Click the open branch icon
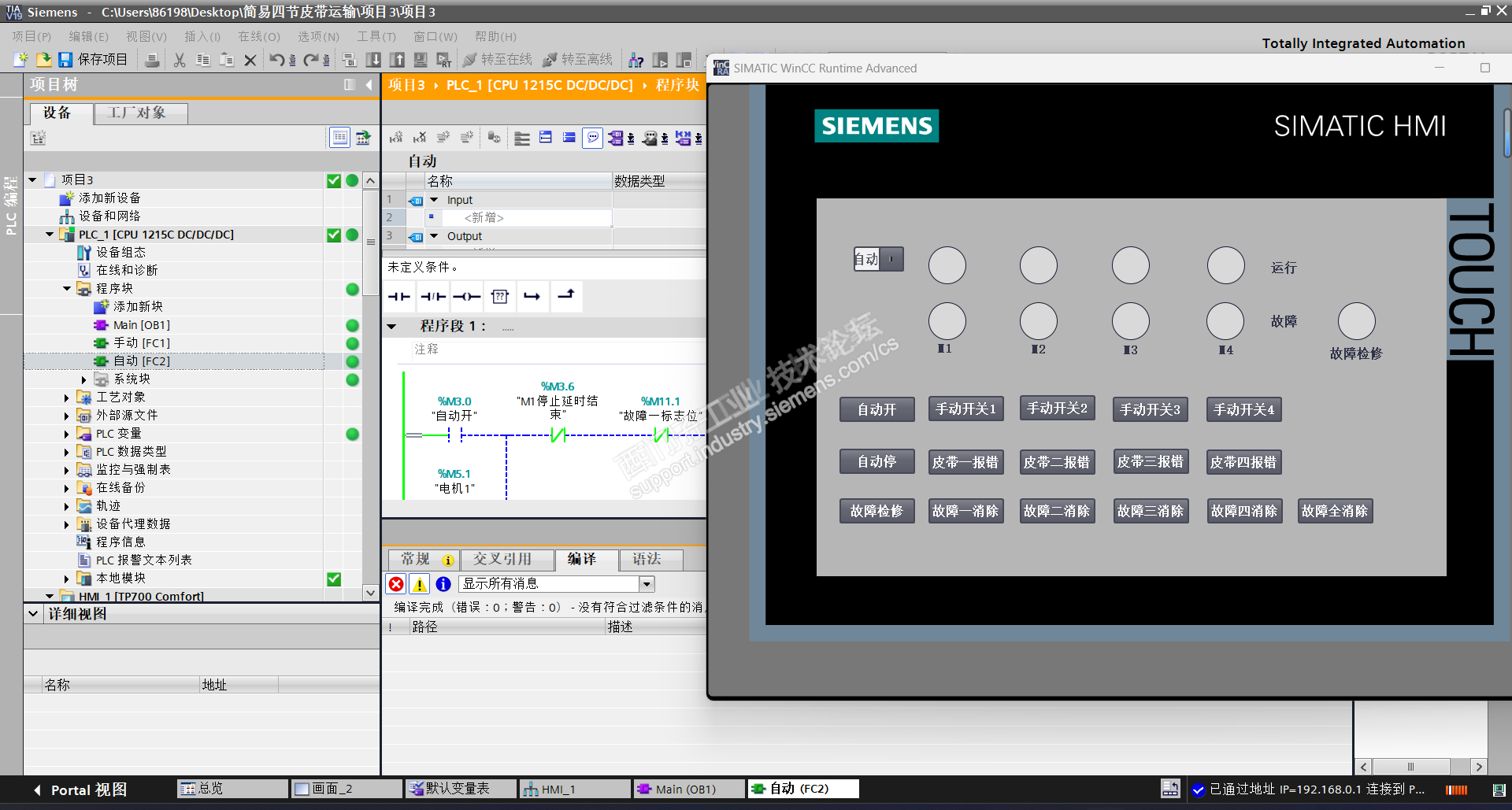 533,296
